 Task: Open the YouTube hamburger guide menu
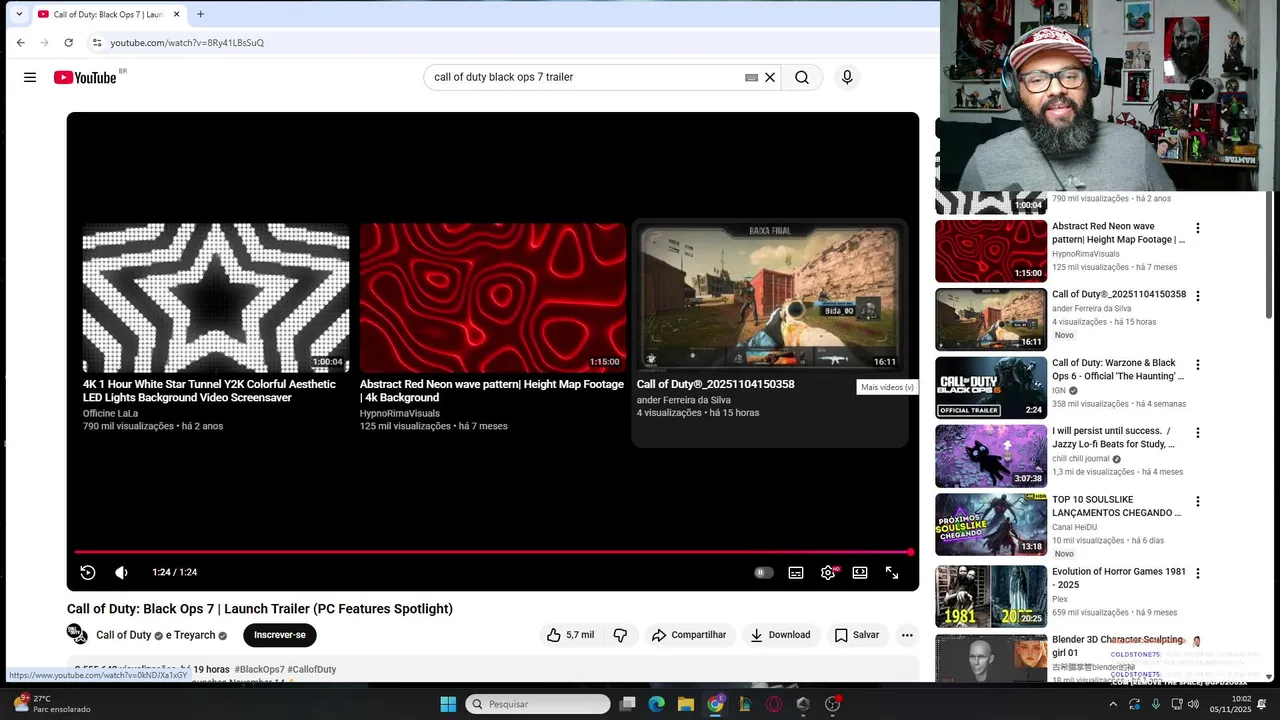[30, 77]
